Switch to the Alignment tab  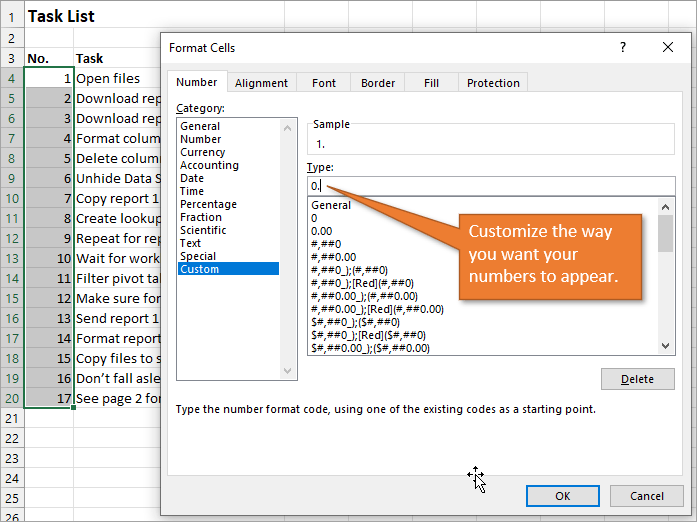(x=261, y=83)
